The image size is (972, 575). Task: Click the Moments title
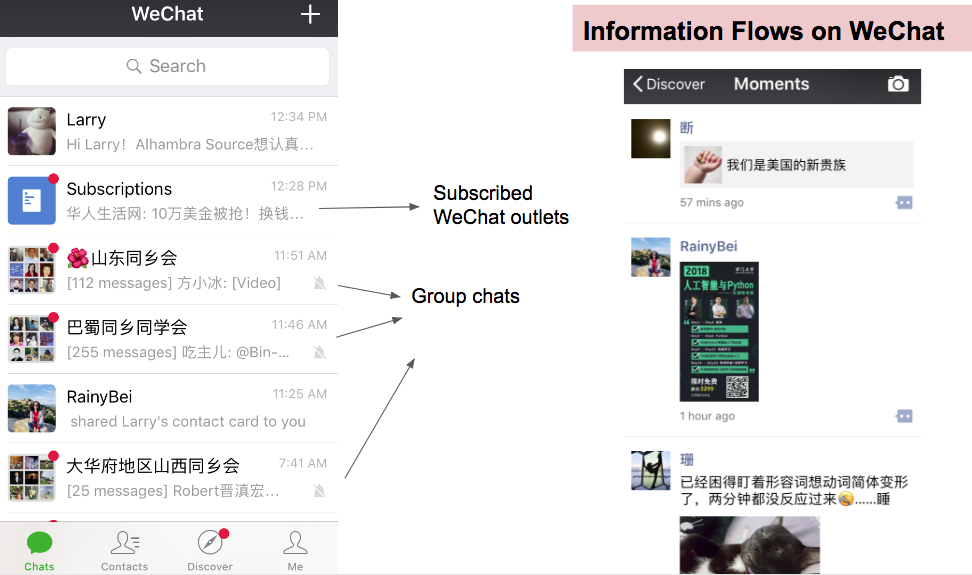[x=772, y=84]
